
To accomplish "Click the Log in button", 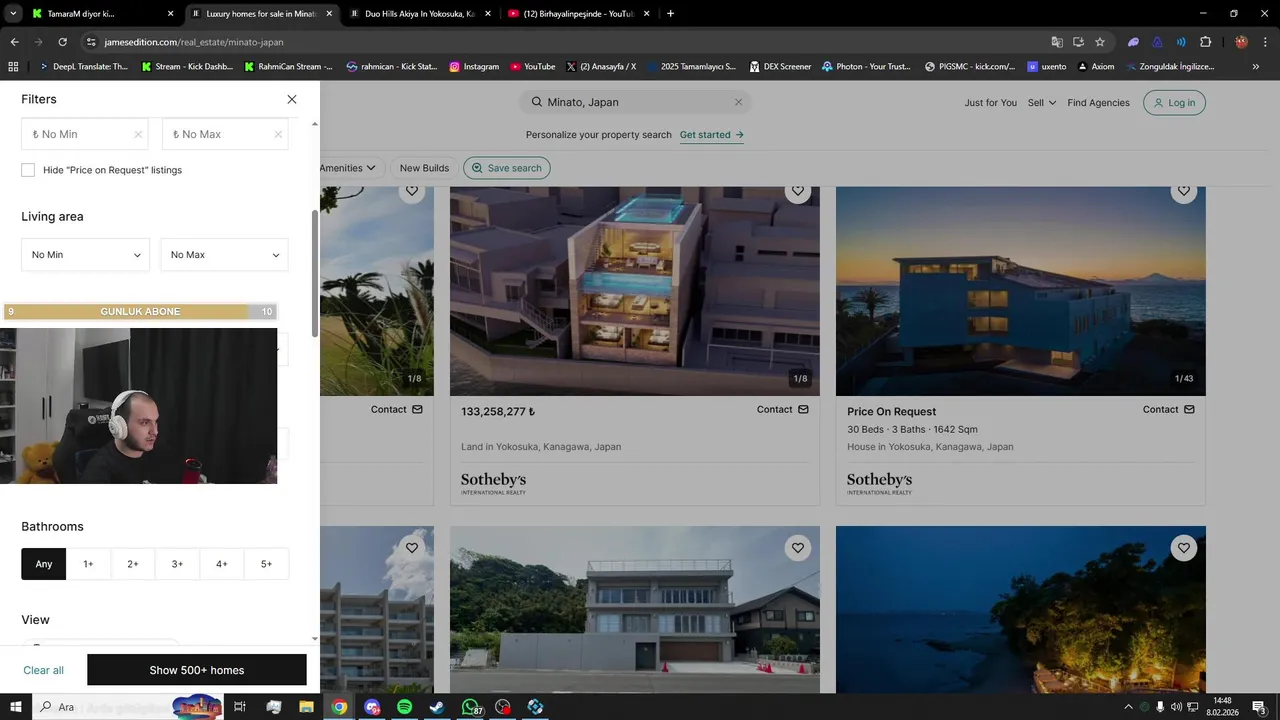I will pyautogui.click(x=1174, y=103).
